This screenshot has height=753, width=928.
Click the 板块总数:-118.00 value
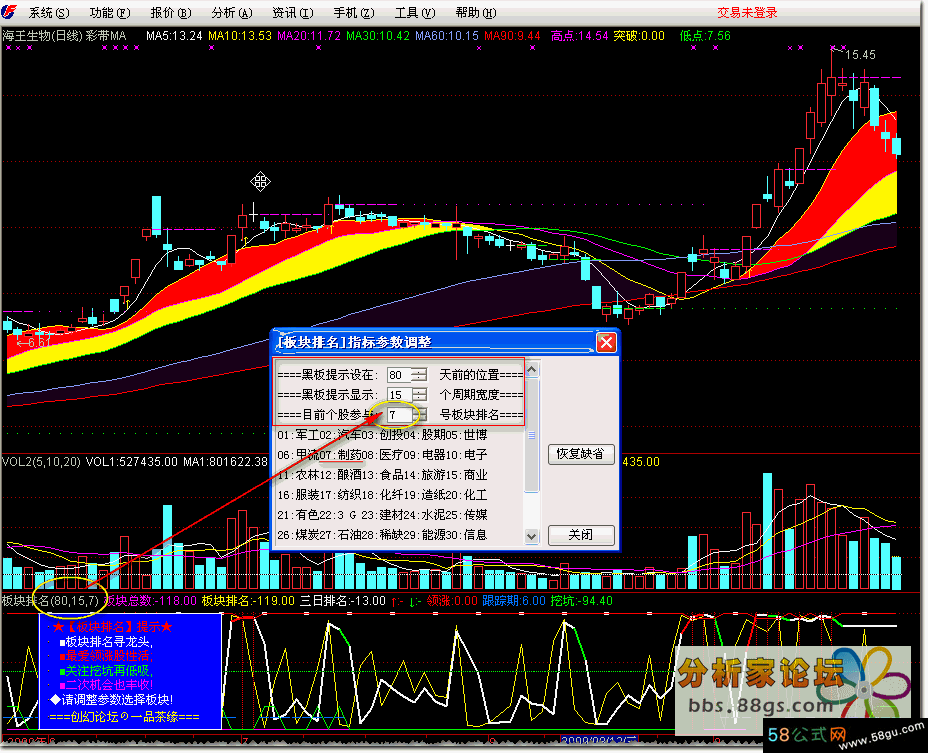[150, 601]
